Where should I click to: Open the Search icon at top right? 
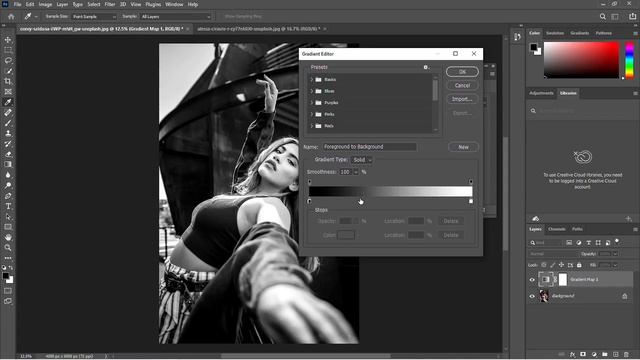pos(602,16)
